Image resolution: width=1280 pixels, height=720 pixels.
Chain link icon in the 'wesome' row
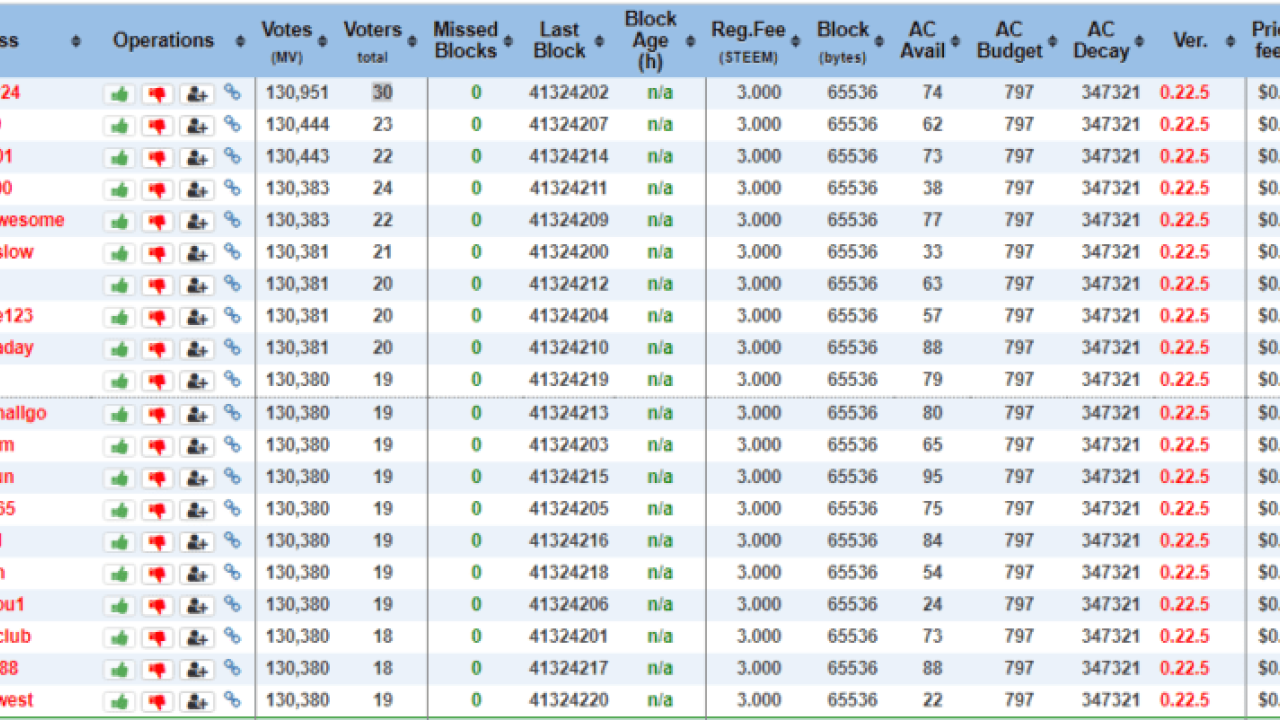click(232, 219)
